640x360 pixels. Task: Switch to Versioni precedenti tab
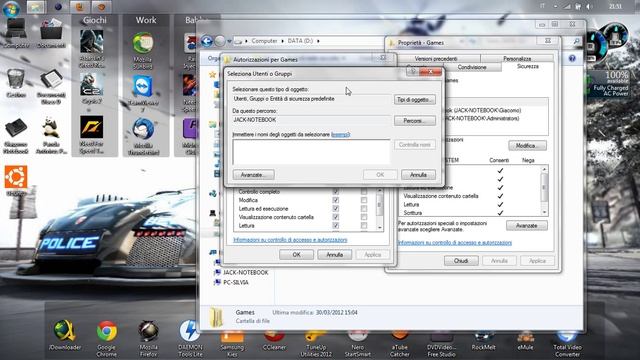click(436, 59)
